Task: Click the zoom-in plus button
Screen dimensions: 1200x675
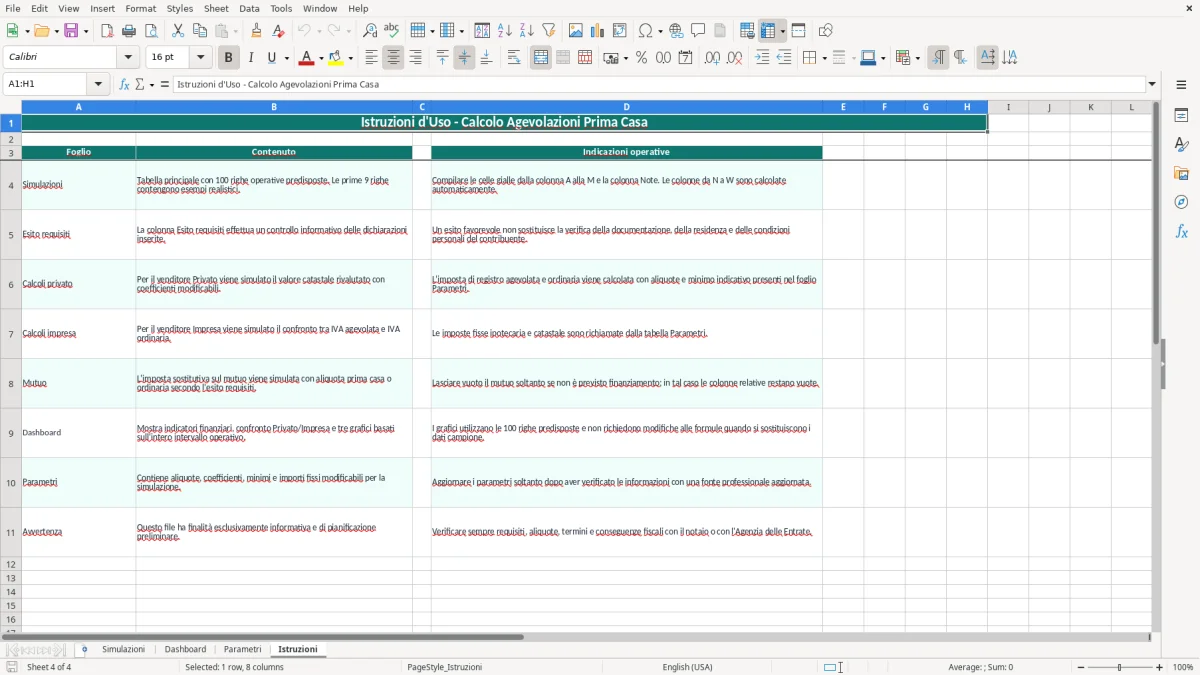Action: [1160, 667]
